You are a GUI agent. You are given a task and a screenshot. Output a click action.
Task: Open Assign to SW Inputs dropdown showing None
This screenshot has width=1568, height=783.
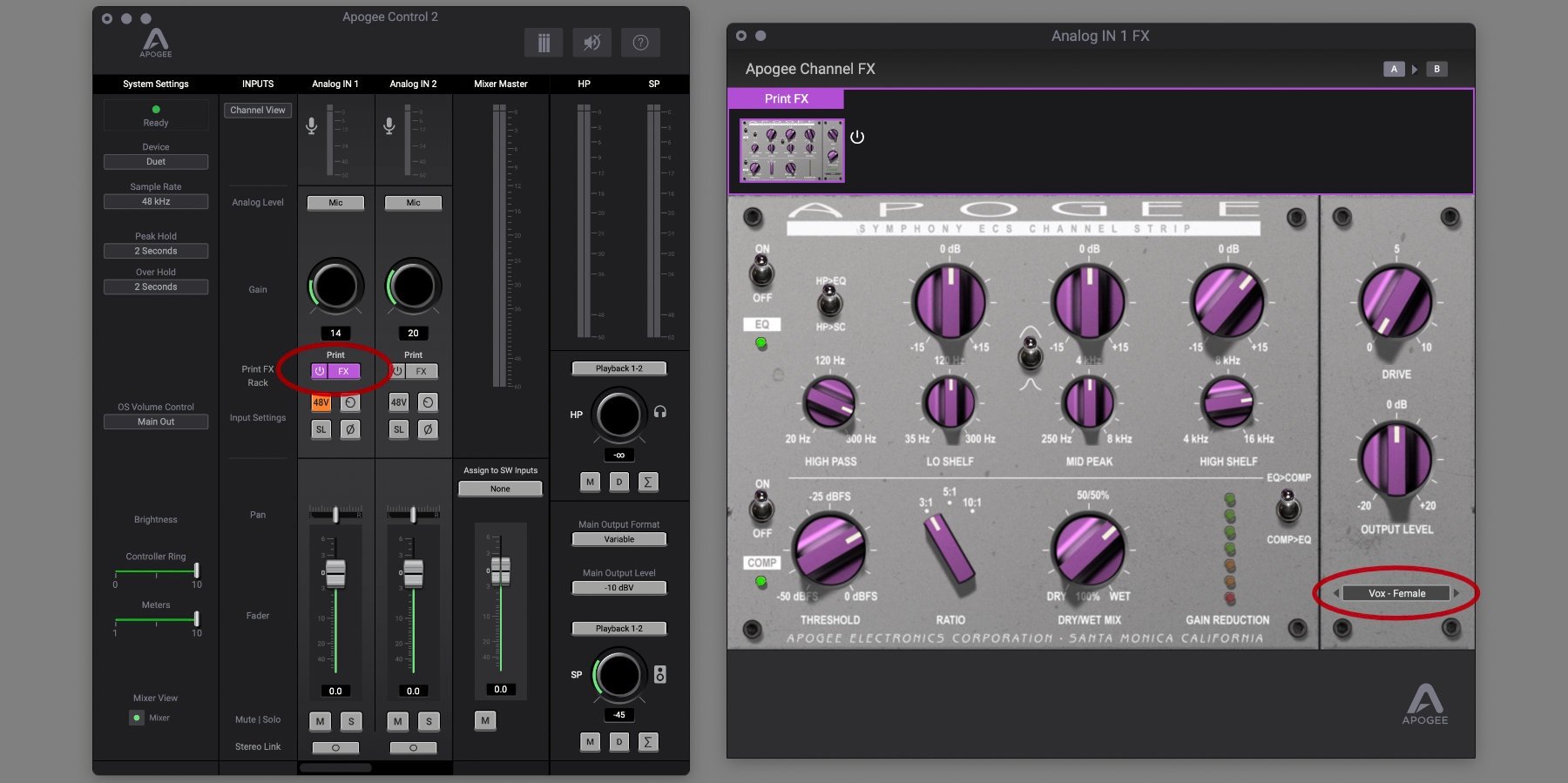[500, 489]
